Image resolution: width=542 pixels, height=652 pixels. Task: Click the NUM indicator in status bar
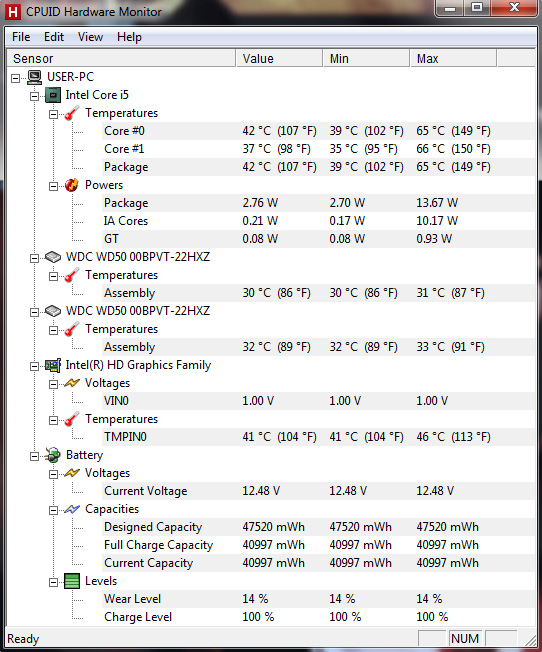click(x=465, y=639)
